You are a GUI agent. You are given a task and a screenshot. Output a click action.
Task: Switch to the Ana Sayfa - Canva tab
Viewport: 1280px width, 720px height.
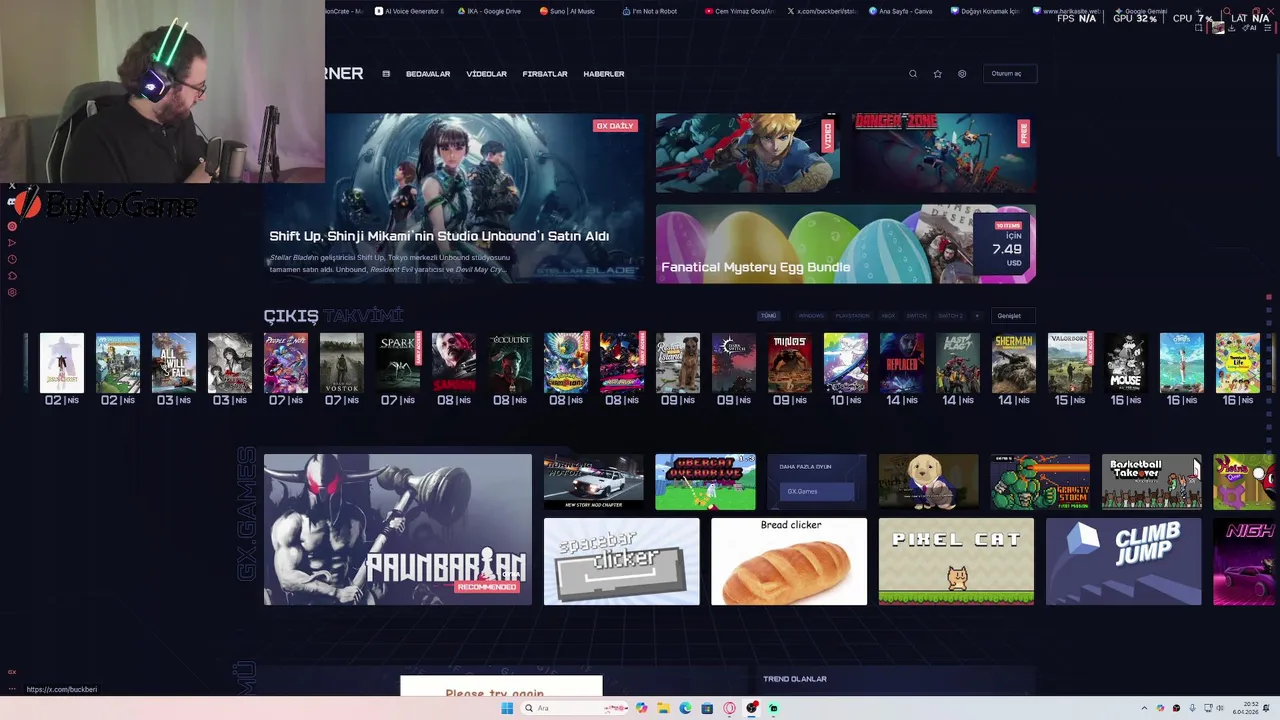(x=902, y=11)
